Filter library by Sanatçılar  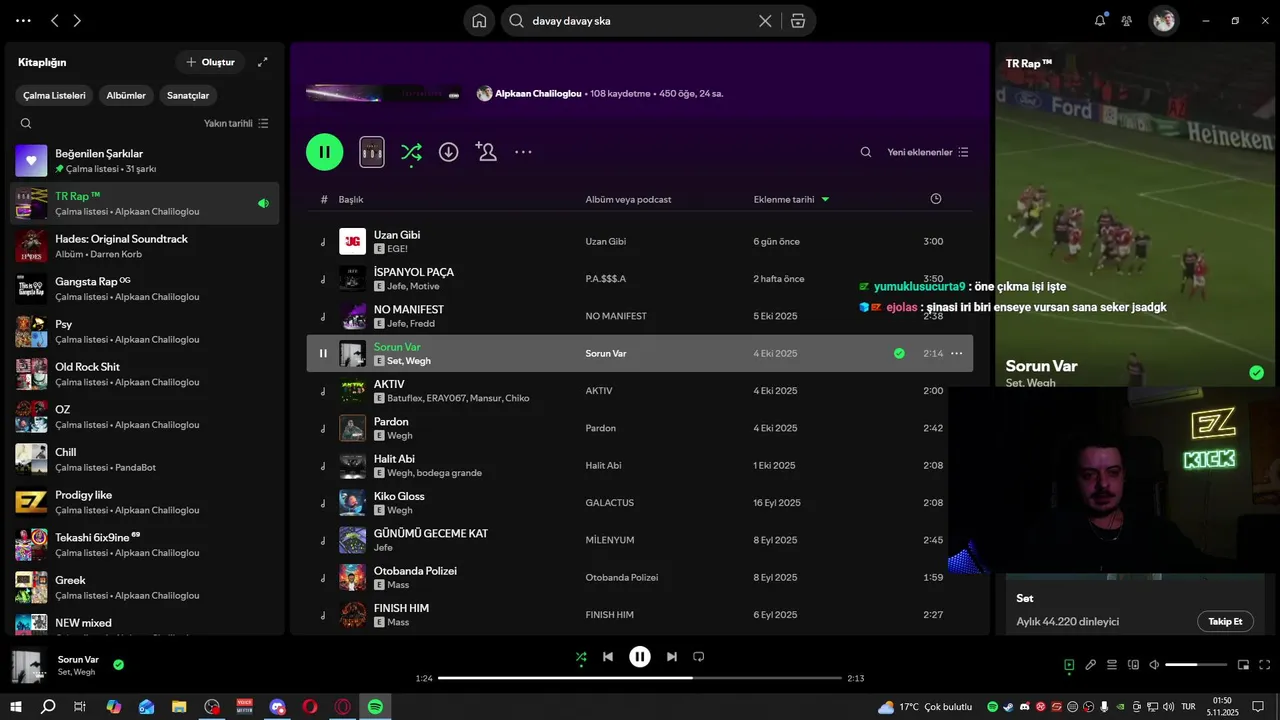(188, 95)
